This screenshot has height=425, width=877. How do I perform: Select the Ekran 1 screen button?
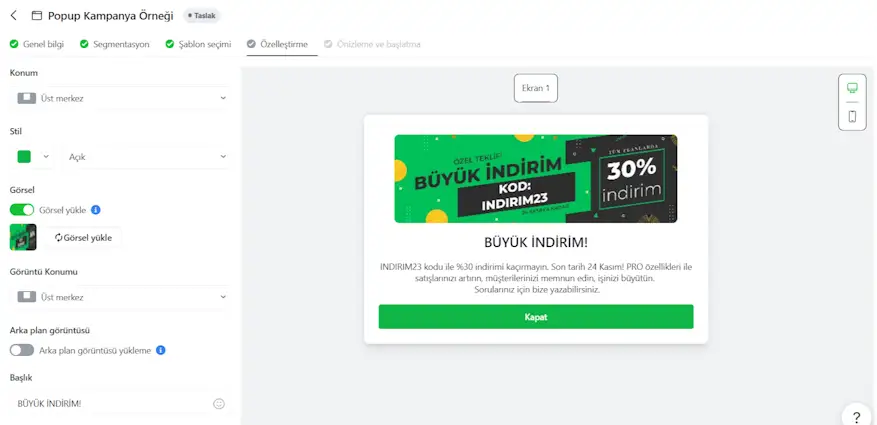point(536,88)
